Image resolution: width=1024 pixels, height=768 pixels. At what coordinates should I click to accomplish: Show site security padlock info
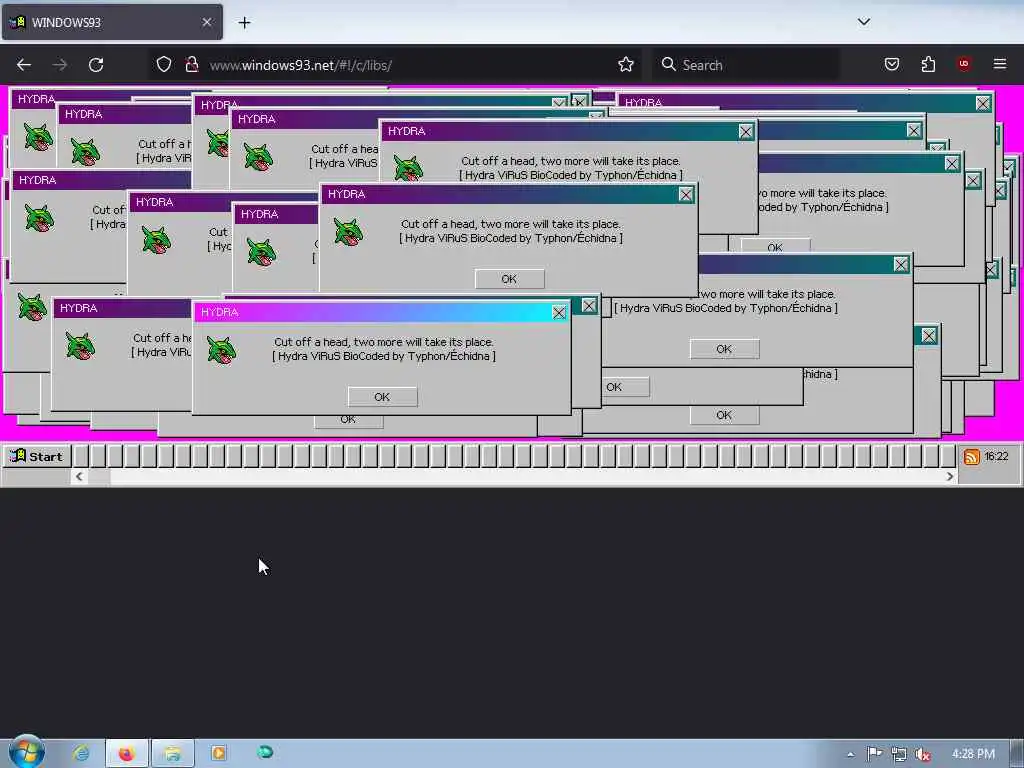click(x=191, y=65)
